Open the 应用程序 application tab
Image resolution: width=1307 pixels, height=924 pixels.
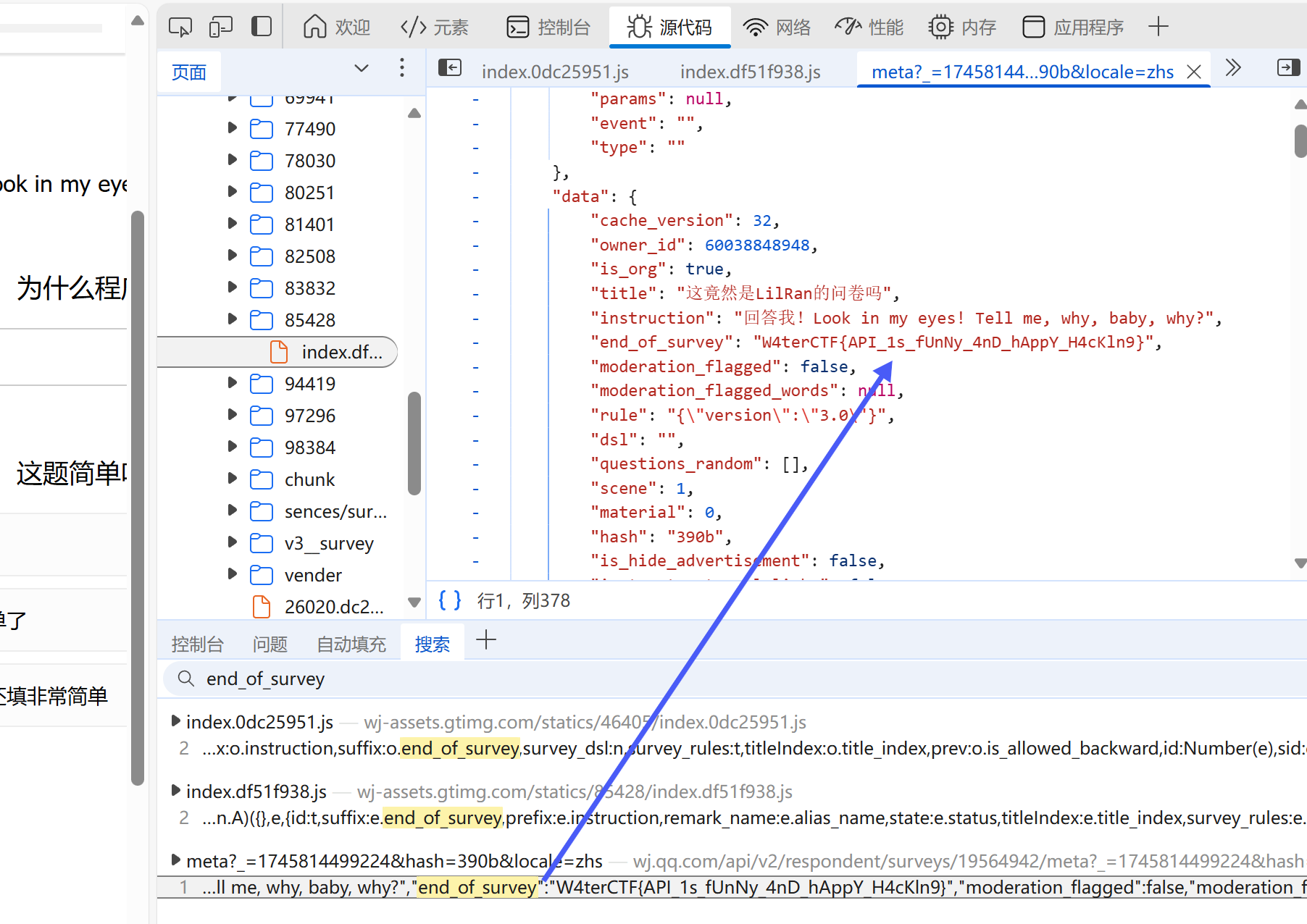(x=1072, y=28)
